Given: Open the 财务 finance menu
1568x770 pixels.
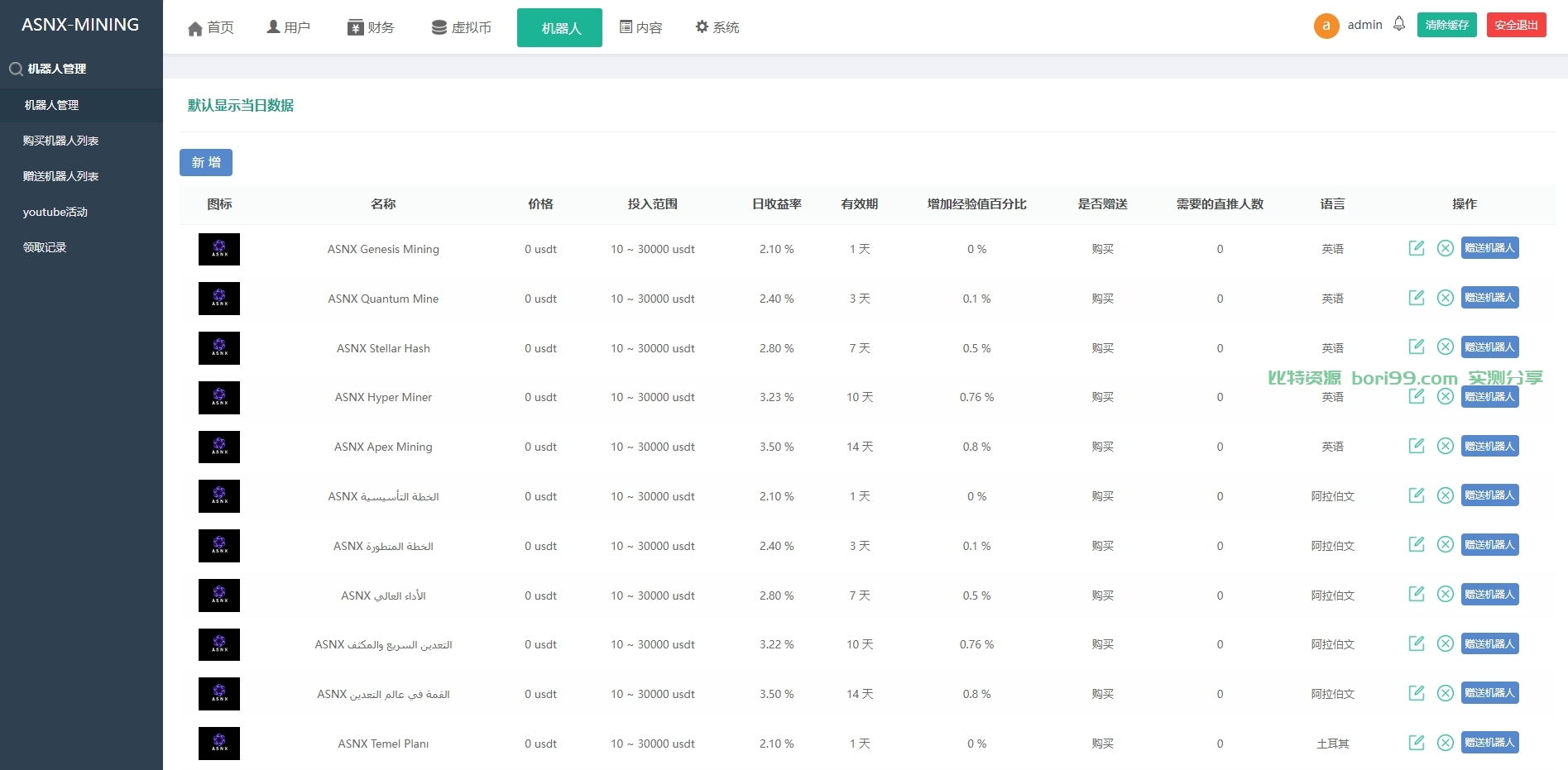Looking at the screenshot, I should (x=371, y=28).
